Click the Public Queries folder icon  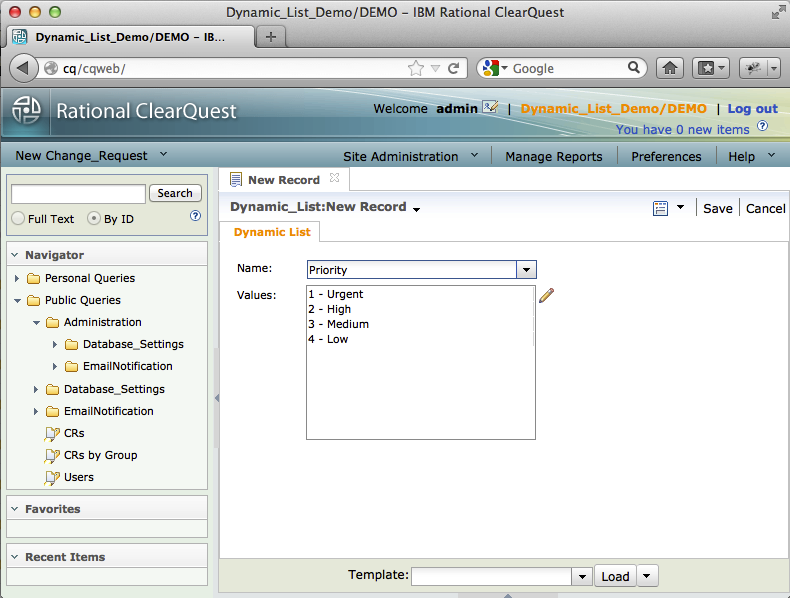(33, 300)
